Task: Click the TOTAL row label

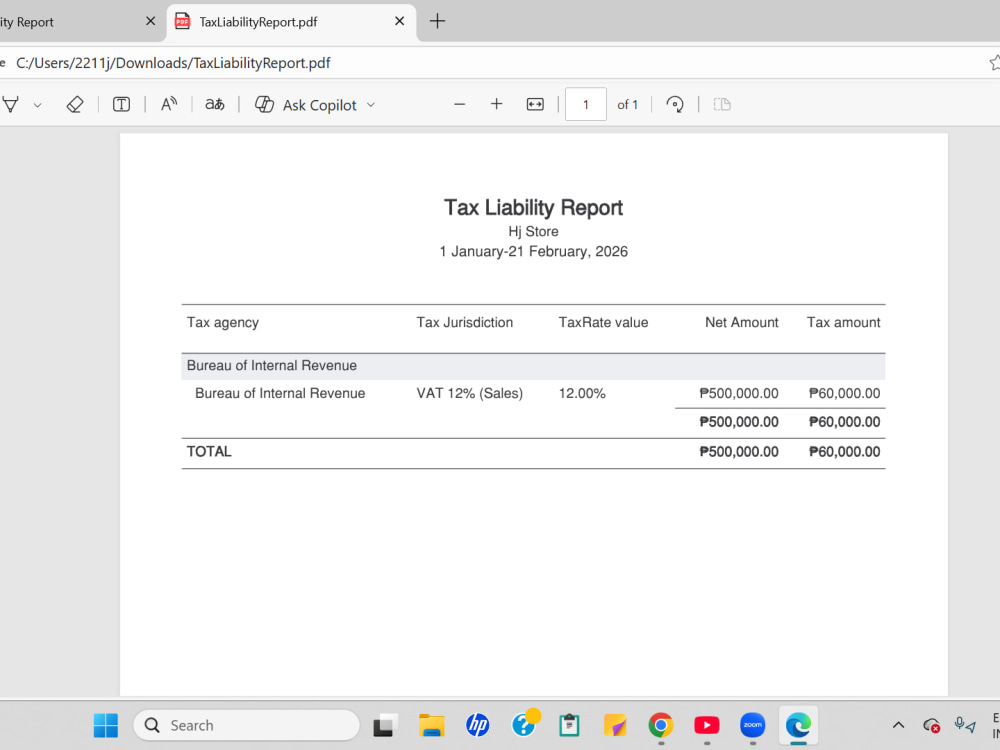Action: click(x=209, y=452)
